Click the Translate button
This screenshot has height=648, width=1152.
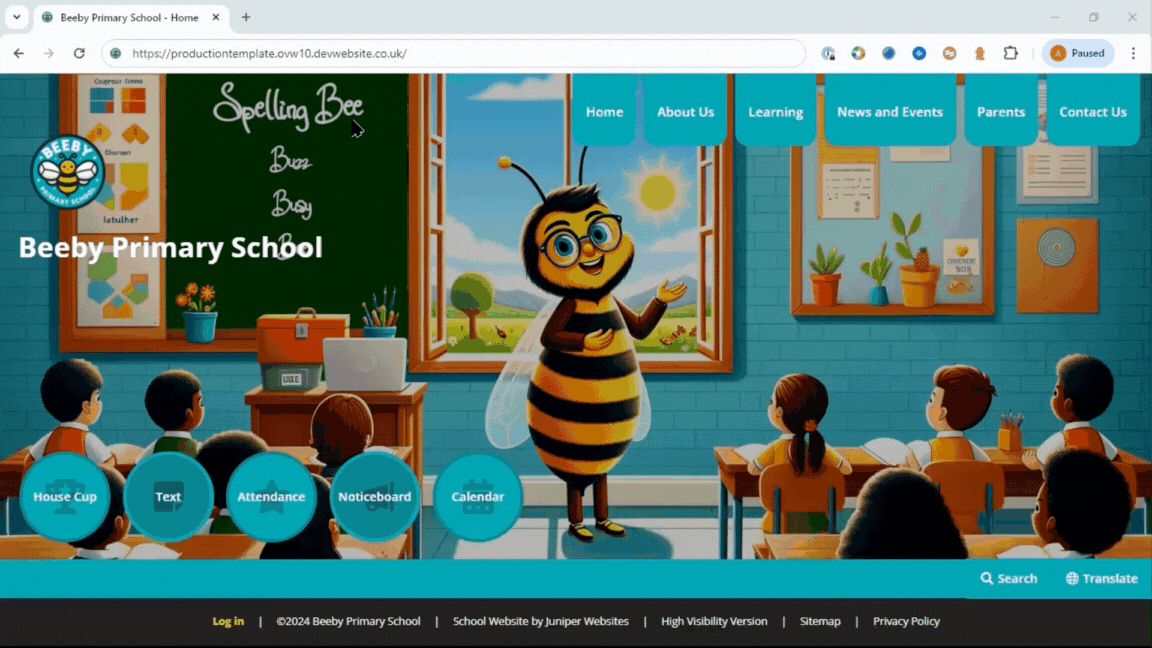(1101, 578)
